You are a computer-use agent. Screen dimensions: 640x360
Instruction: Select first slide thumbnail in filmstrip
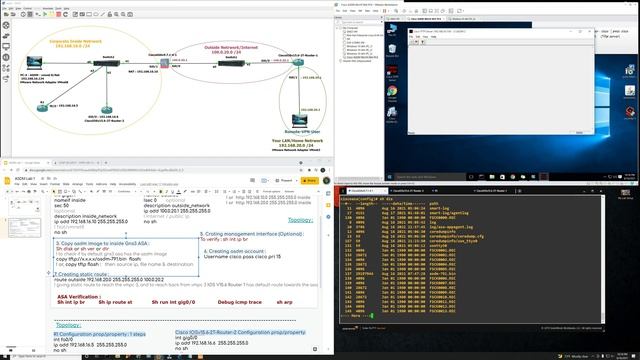tap(24, 207)
